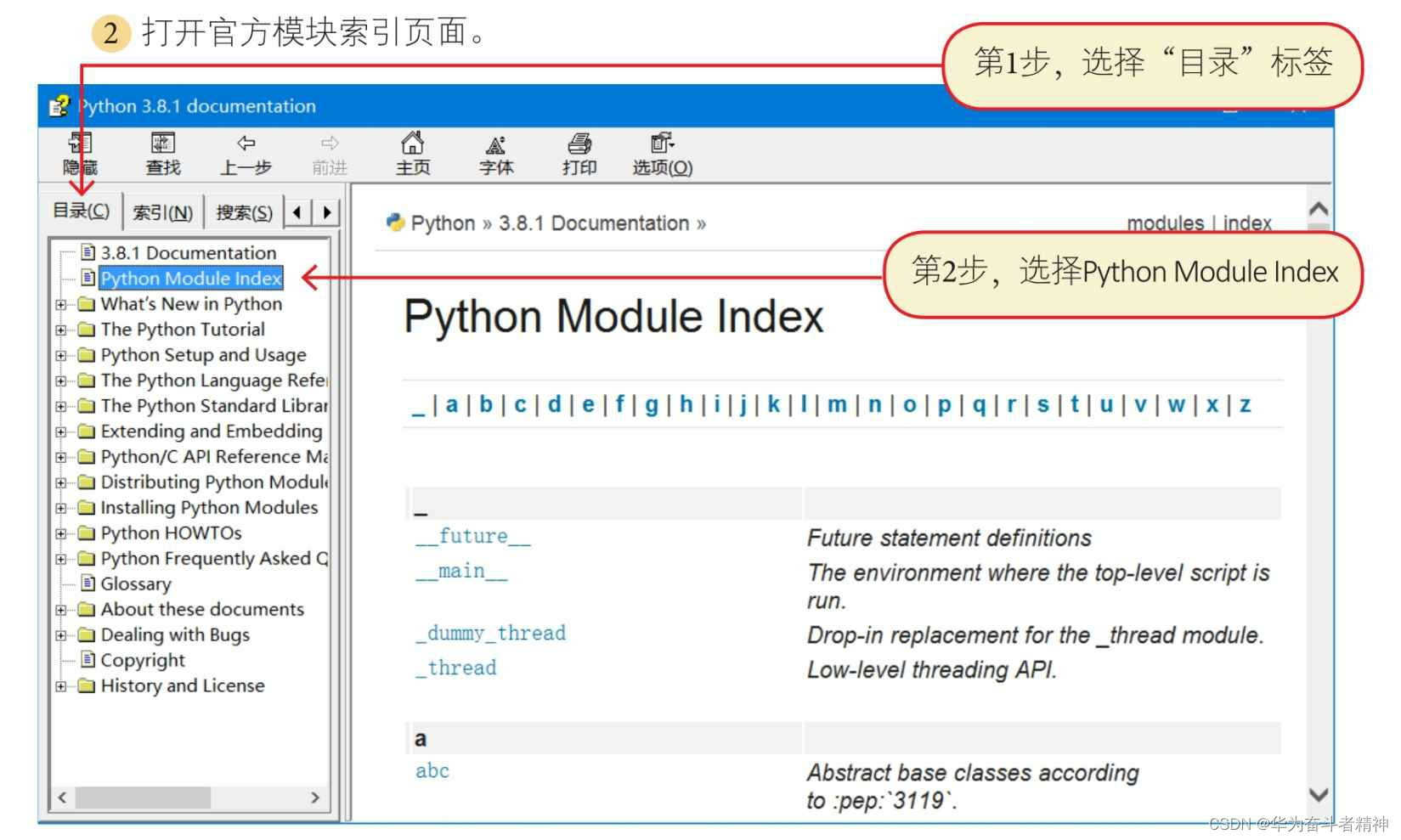This screenshot has width=1401, height=840.
Task: Click the Python breadcrumb link
Action: pos(443,223)
